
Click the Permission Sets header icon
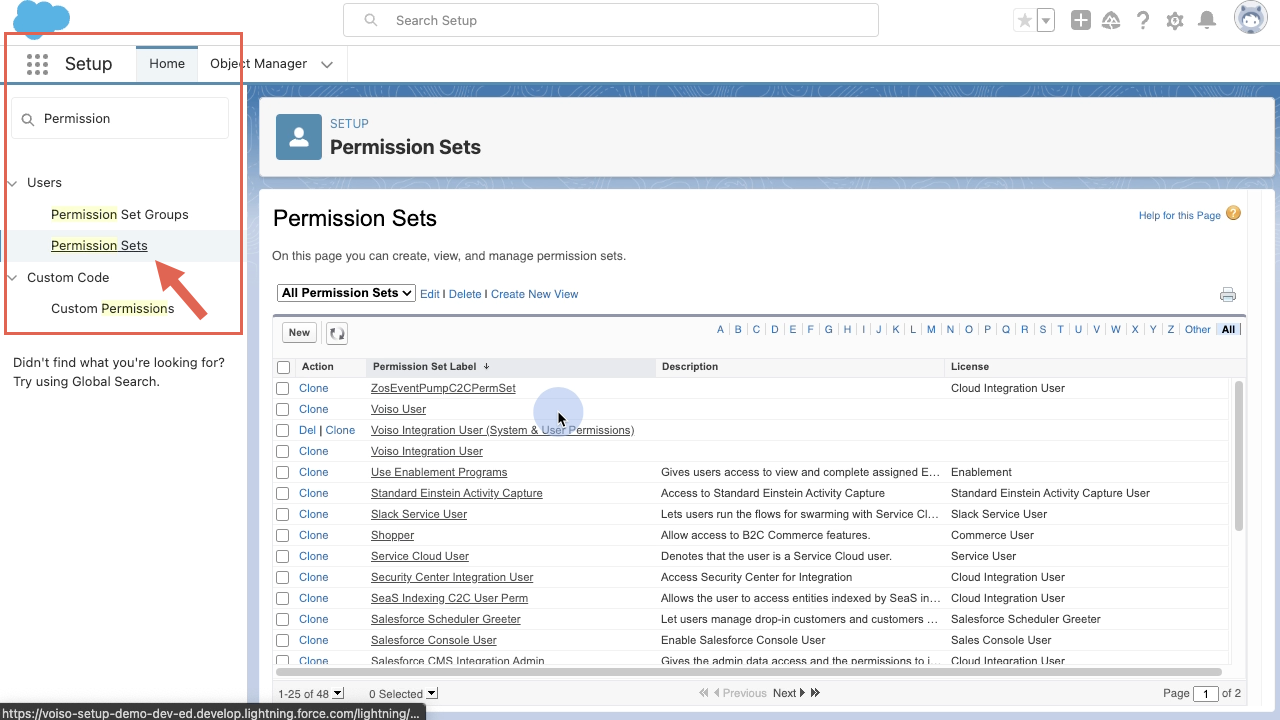299,137
